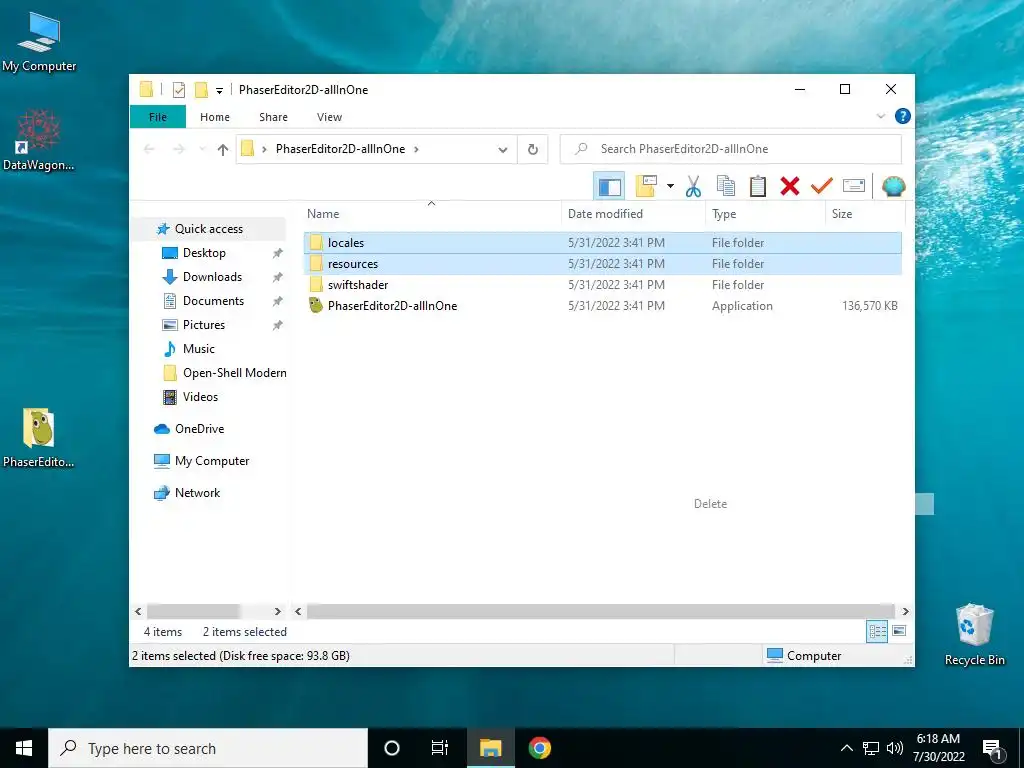
Task: Cut selected items with scissors icon
Action: (x=693, y=186)
